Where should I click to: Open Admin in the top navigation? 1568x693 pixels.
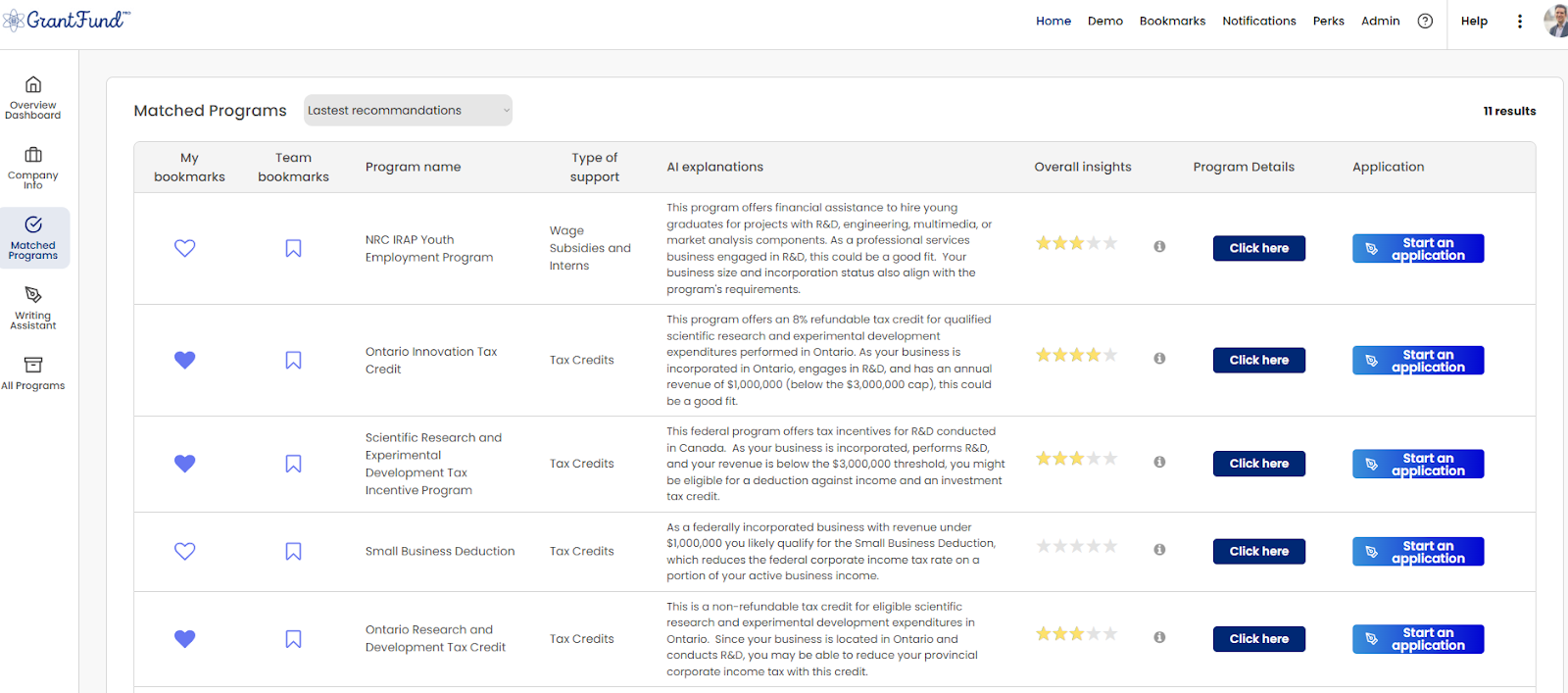(1381, 21)
